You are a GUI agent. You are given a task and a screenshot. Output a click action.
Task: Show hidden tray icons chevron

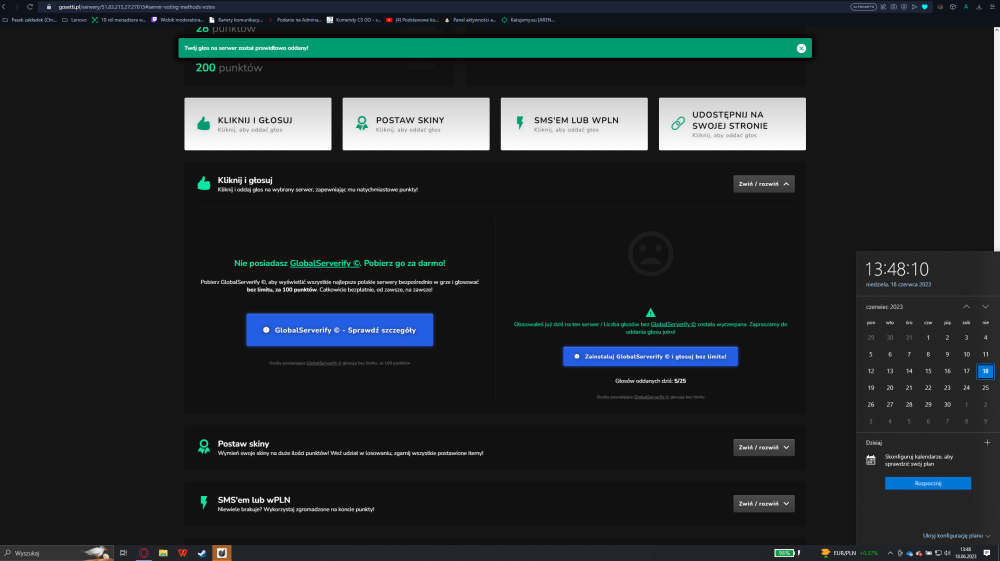890,553
